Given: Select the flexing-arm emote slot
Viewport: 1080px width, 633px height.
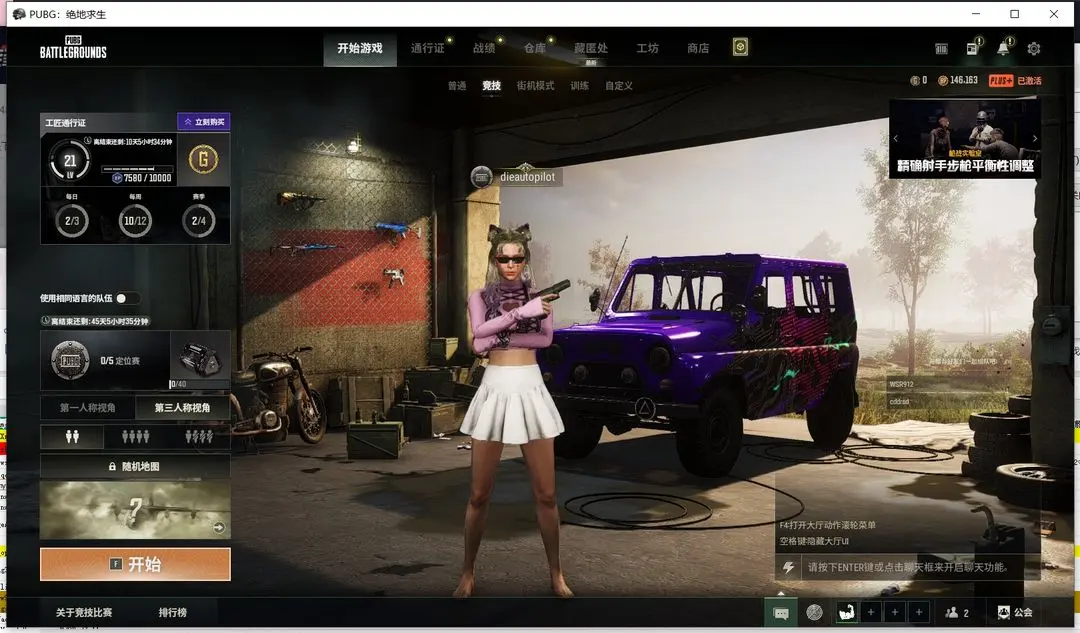Looking at the screenshot, I should click(x=847, y=612).
